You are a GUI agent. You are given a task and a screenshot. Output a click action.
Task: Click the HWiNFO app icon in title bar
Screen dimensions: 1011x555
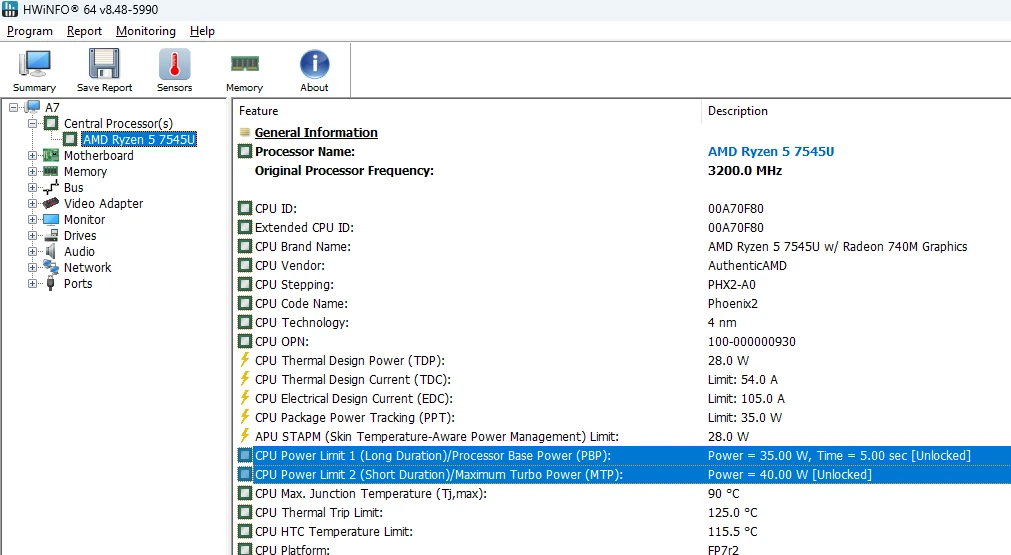10,10
